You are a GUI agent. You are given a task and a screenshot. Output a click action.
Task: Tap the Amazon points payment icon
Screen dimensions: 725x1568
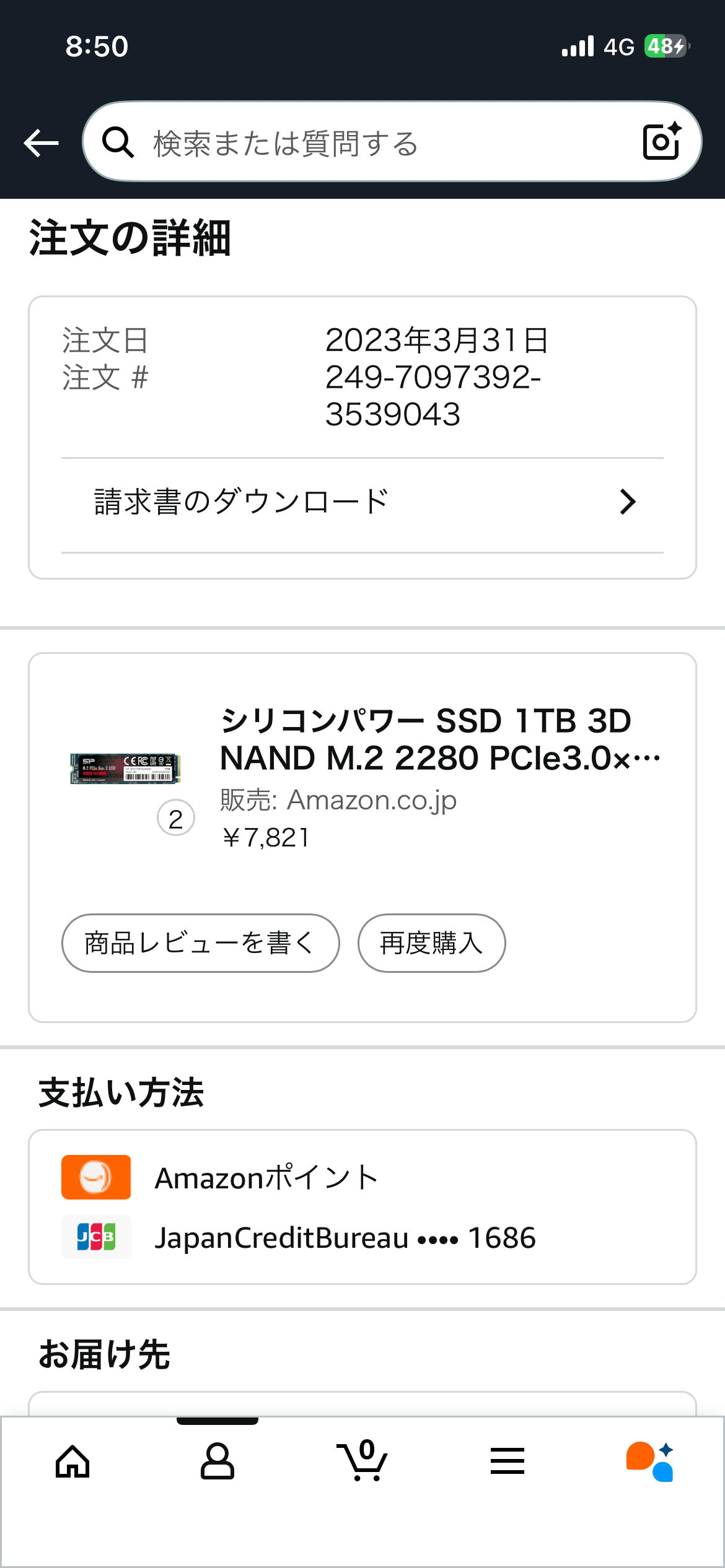(x=96, y=1177)
